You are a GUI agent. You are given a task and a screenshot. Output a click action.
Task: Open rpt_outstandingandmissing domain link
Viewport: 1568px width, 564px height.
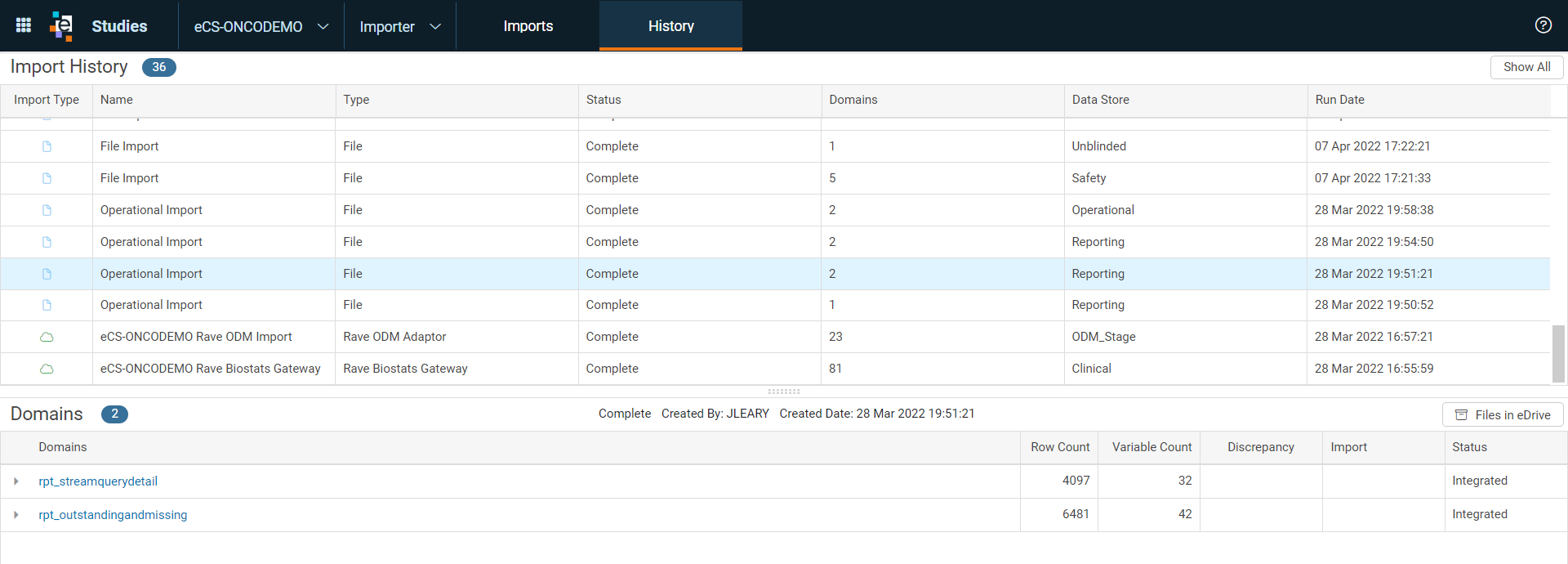(113, 515)
